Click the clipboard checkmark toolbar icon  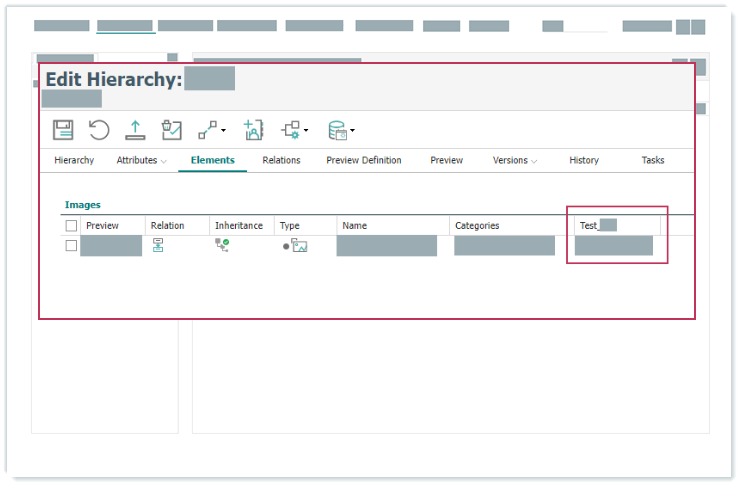[172, 129]
